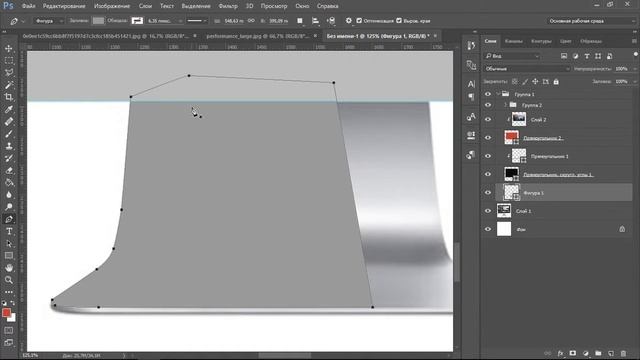Open the Основная рабочая среда workspace dropdown

[591, 21]
